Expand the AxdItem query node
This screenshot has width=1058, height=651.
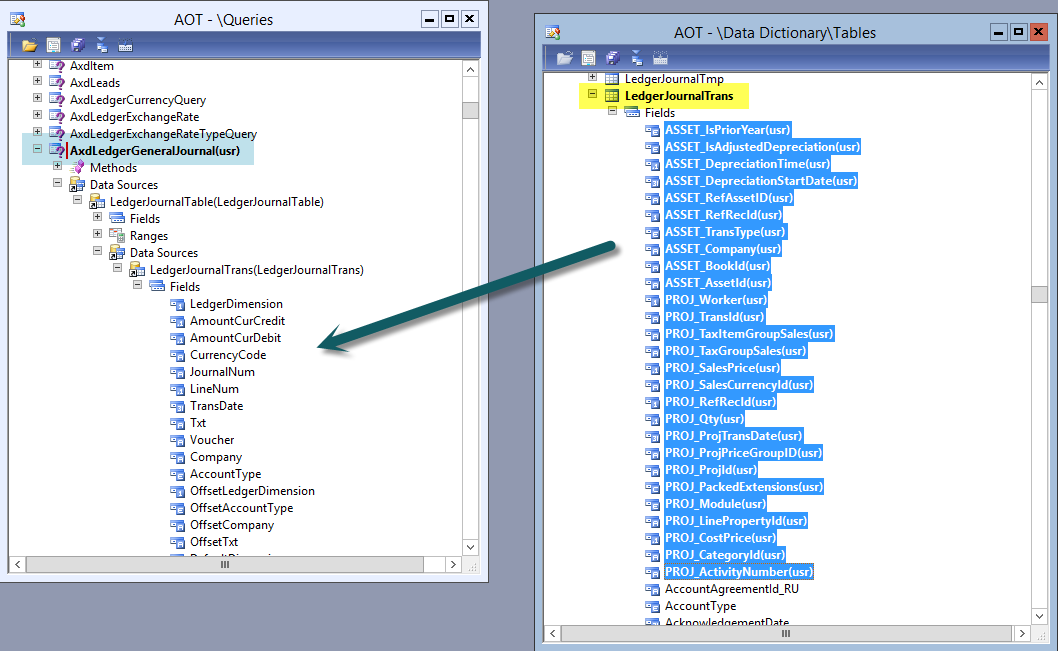pyautogui.click(x=38, y=65)
